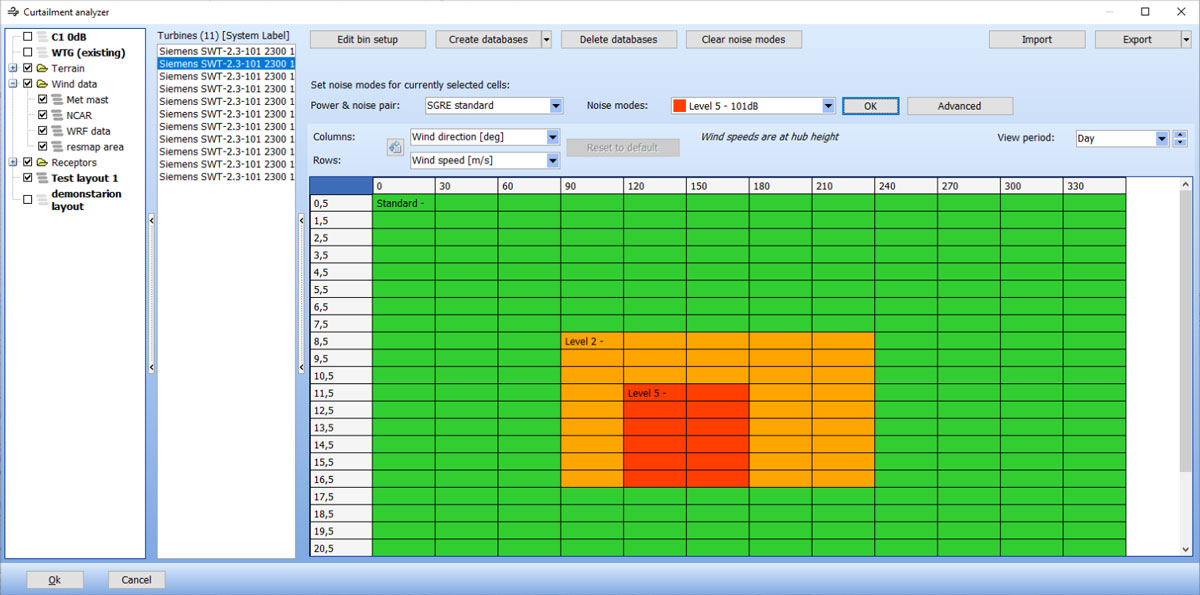This screenshot has height=595, width=1200.
Task: Enable the C1 0dB checkbox
Action: [28, 37]
